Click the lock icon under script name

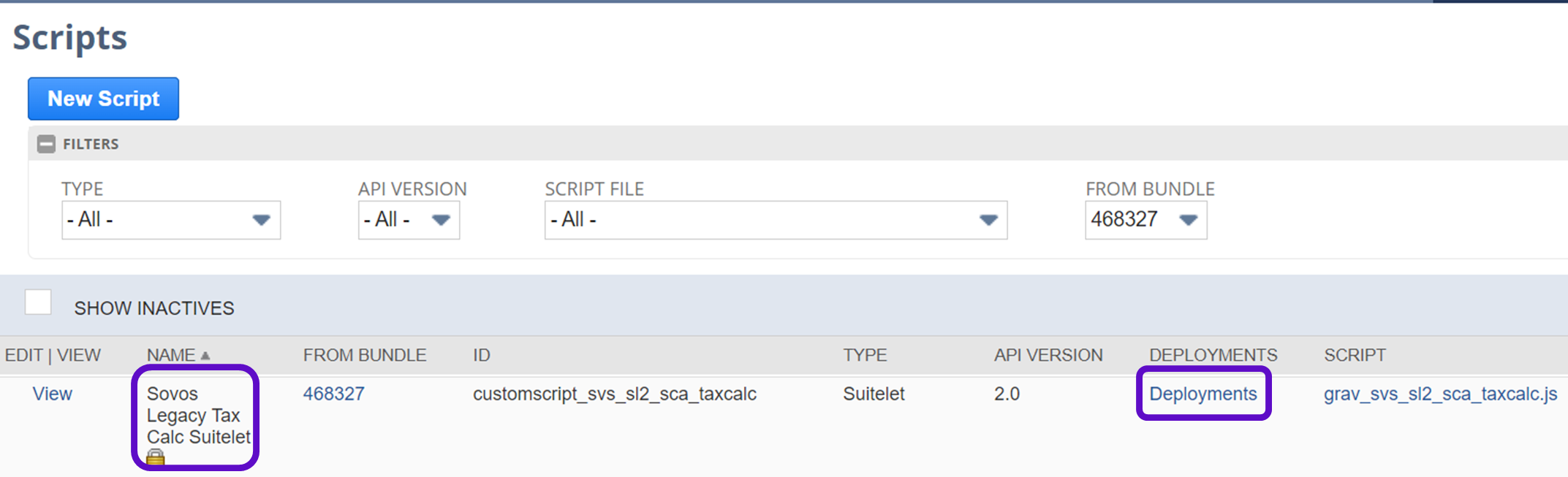155,458
